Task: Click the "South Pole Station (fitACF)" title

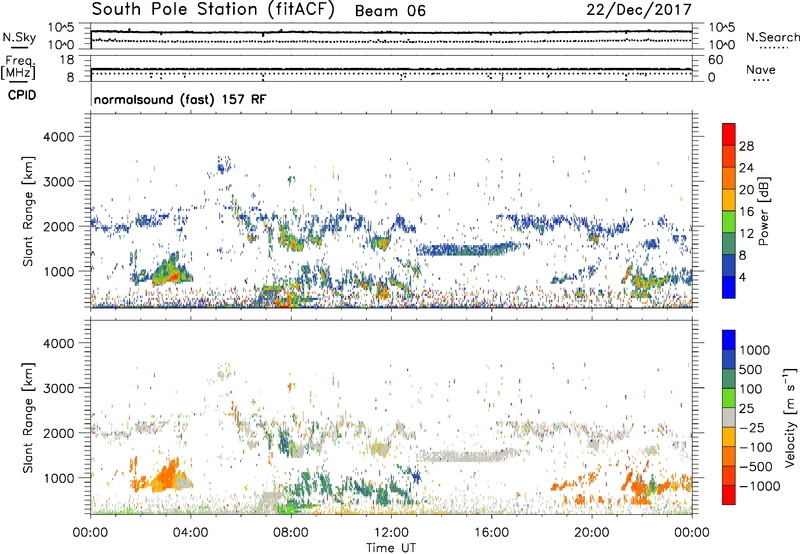Action: (213, 10)
